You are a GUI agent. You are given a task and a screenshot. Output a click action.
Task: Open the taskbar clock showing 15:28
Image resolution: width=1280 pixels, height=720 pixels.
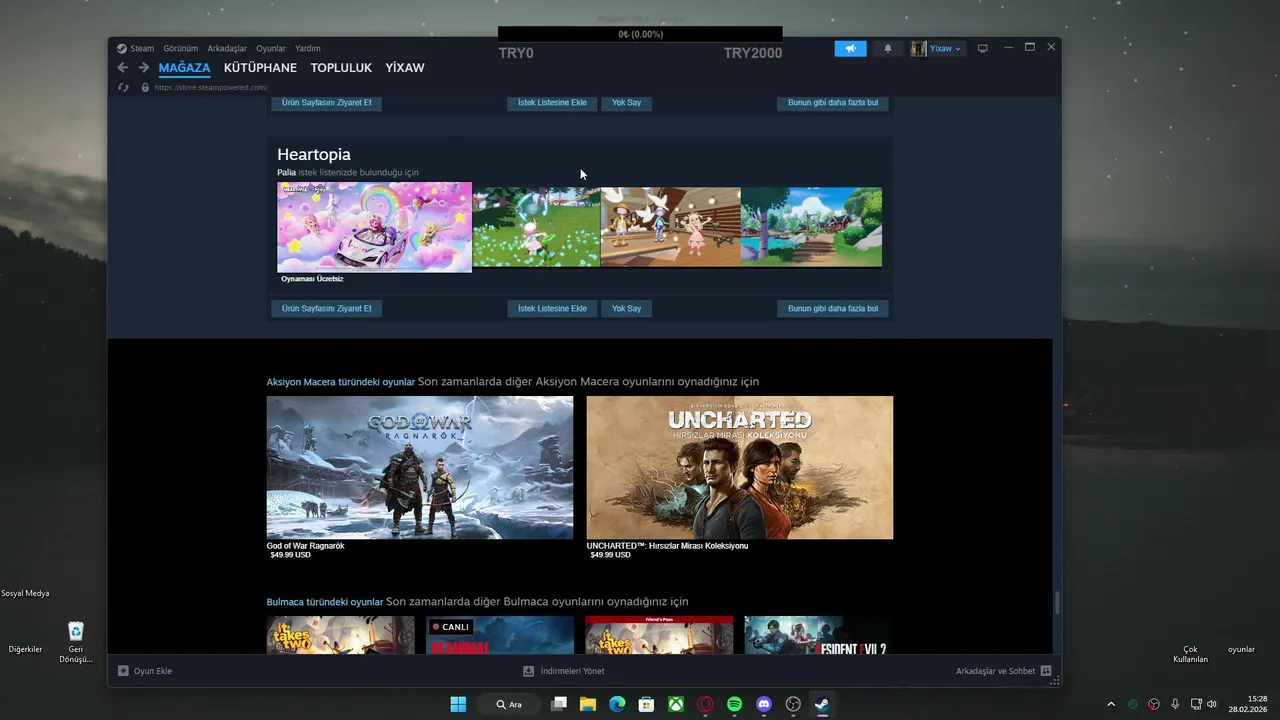[1249, 704]
